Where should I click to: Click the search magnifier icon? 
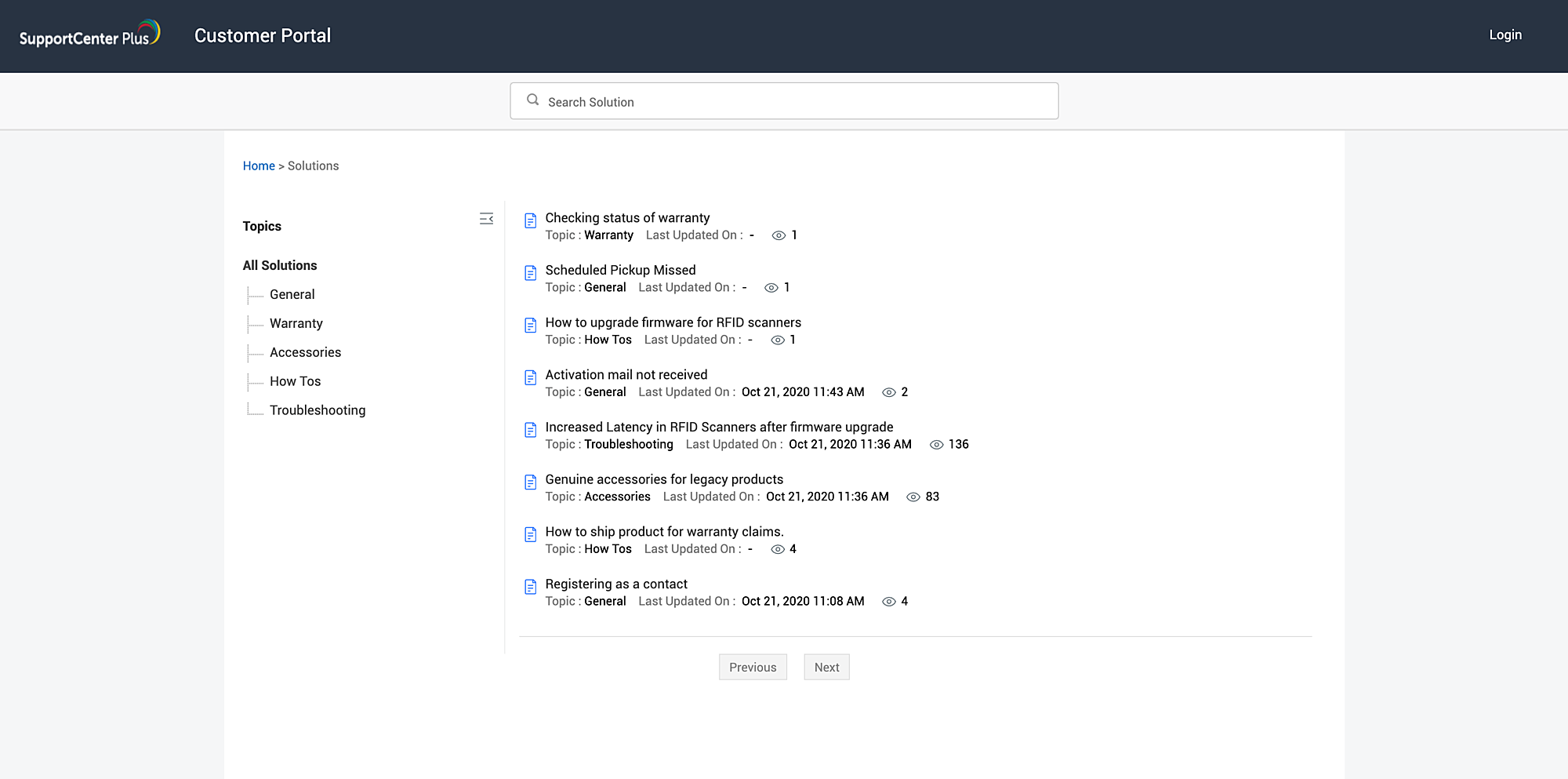click(533, 100)
